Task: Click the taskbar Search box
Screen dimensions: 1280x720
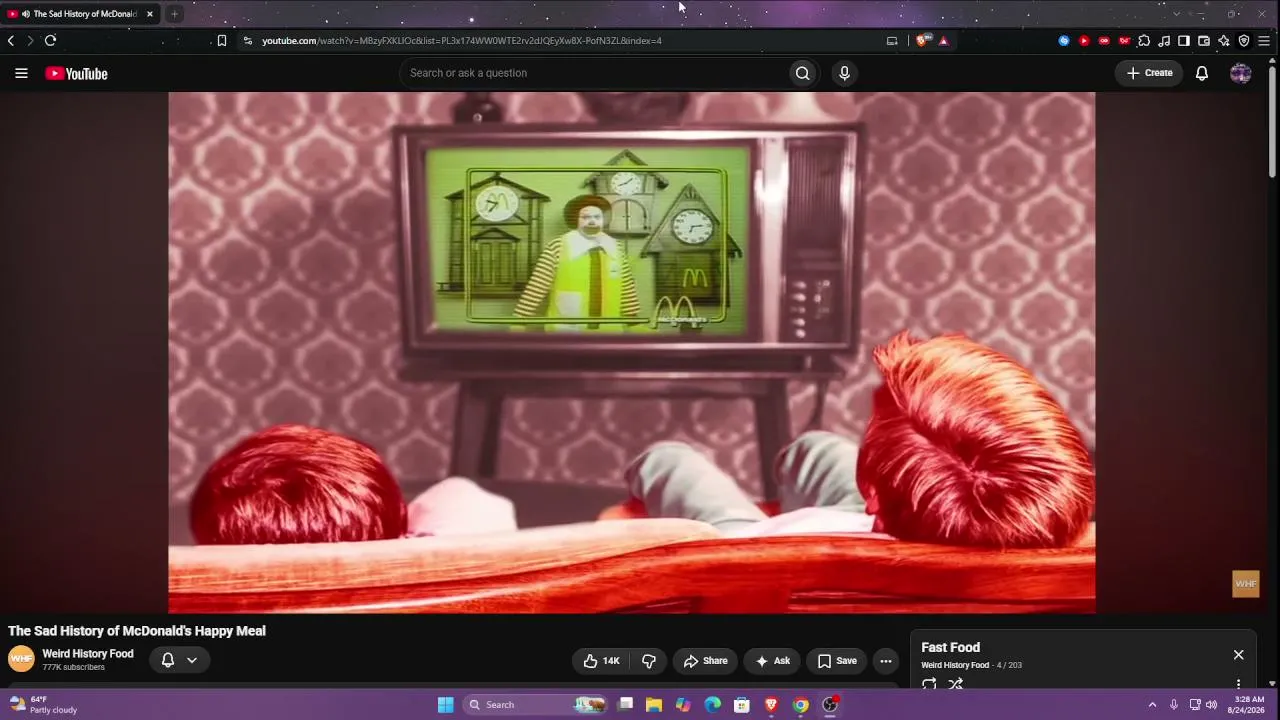Action: coord(536,705)
